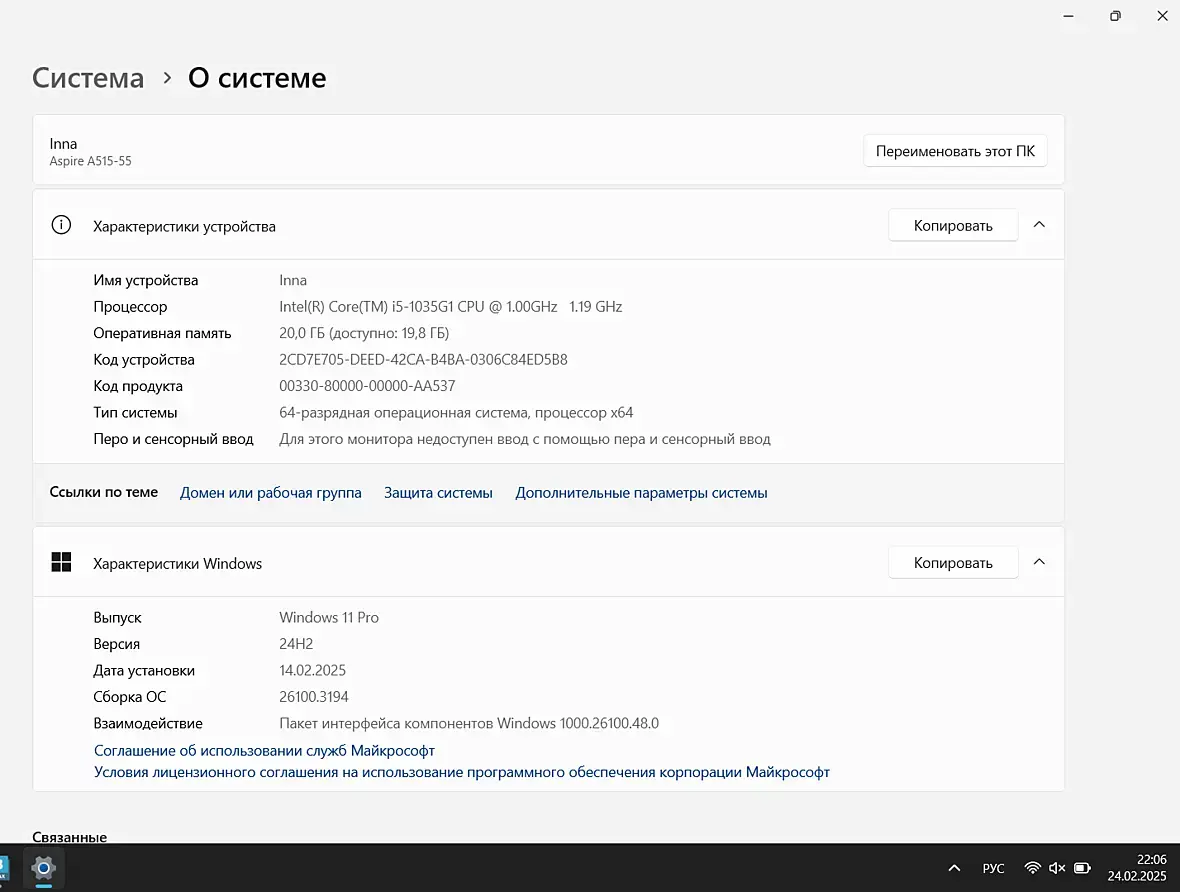Open Соглашение об использовании служб Майкрософт

click(264, 750)
